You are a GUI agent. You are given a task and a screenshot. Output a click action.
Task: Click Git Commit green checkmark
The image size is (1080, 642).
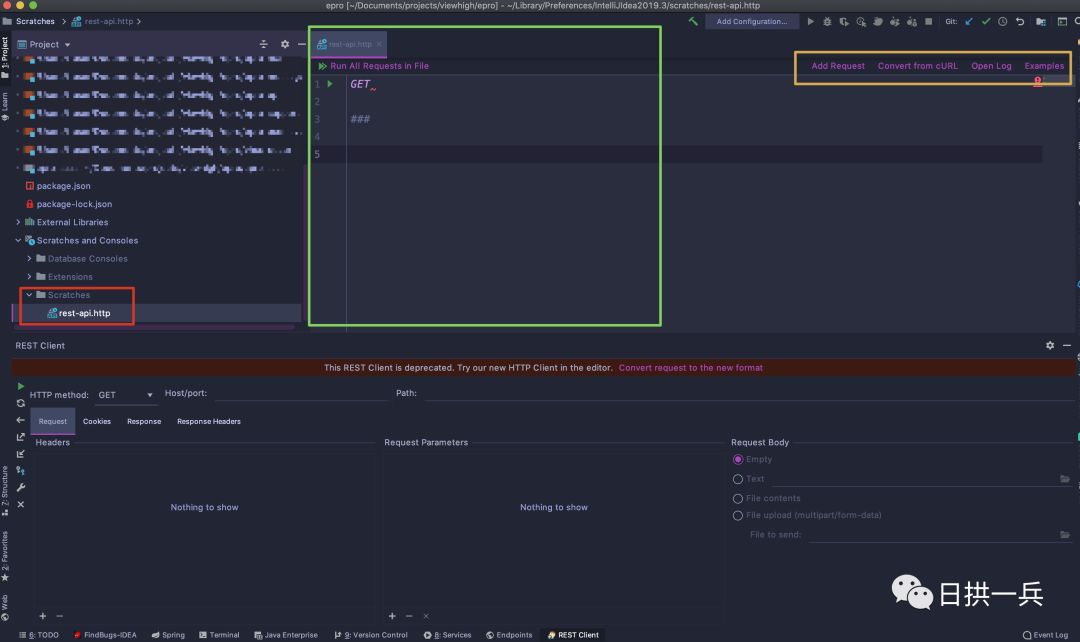(x=986, y=21)
